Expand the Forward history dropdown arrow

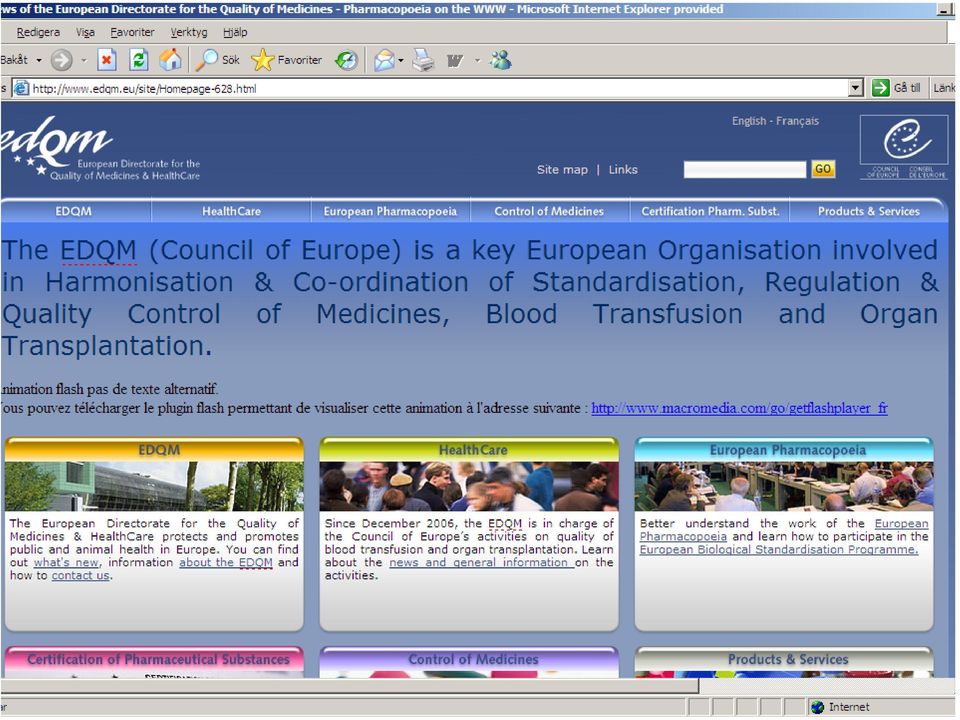[x=84, y=60]
